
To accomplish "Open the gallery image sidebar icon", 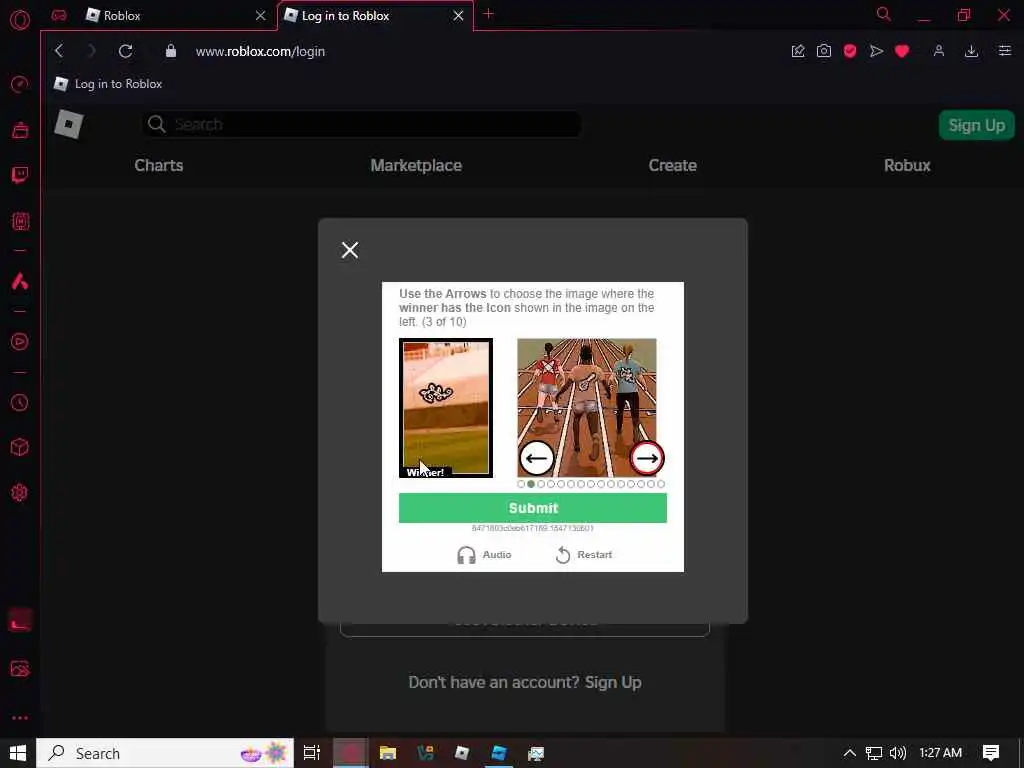I will (20, 669).
